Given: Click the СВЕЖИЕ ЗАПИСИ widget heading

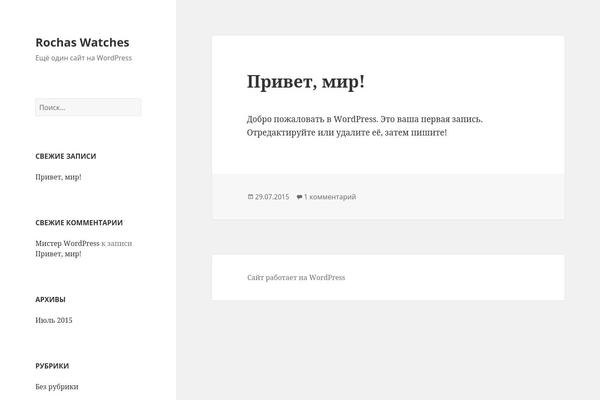Looking at the screenshot, I should click(x=66, y=156).
